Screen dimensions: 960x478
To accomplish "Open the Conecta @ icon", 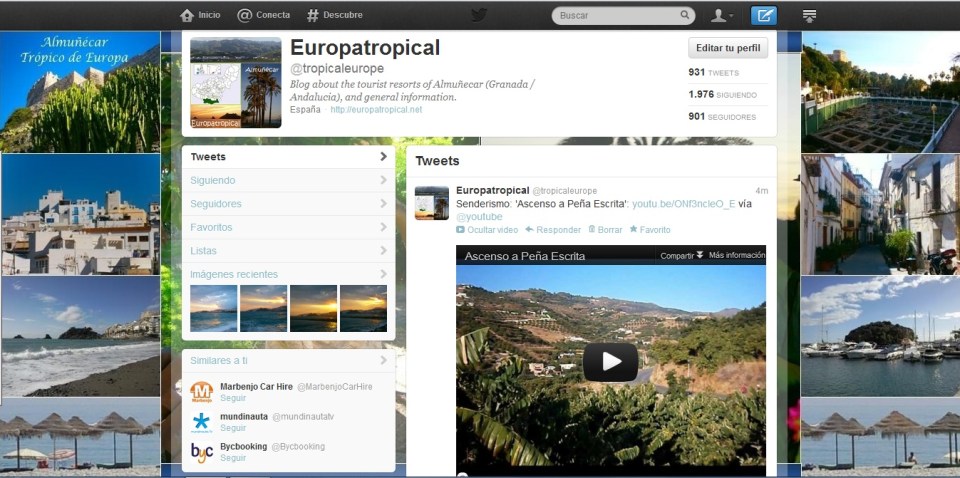I will [245, 15].
